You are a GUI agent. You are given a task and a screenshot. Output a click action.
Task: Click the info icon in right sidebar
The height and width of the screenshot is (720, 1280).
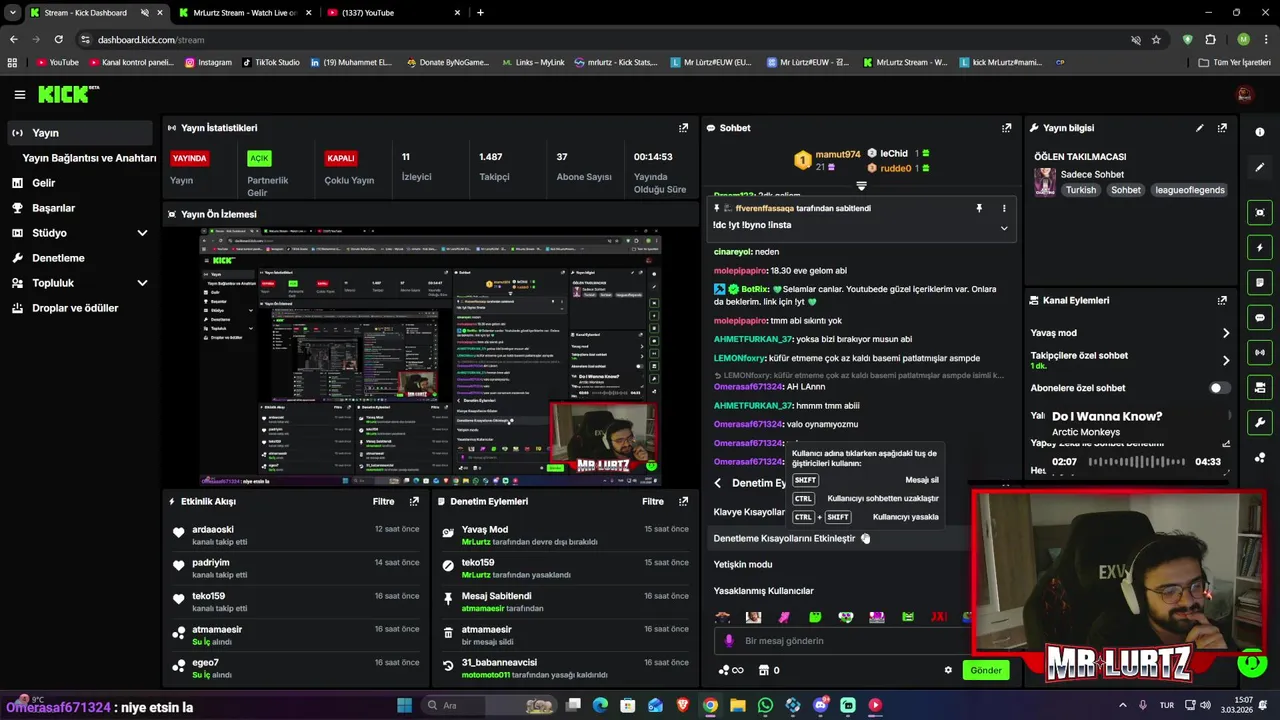point(1260,133)
